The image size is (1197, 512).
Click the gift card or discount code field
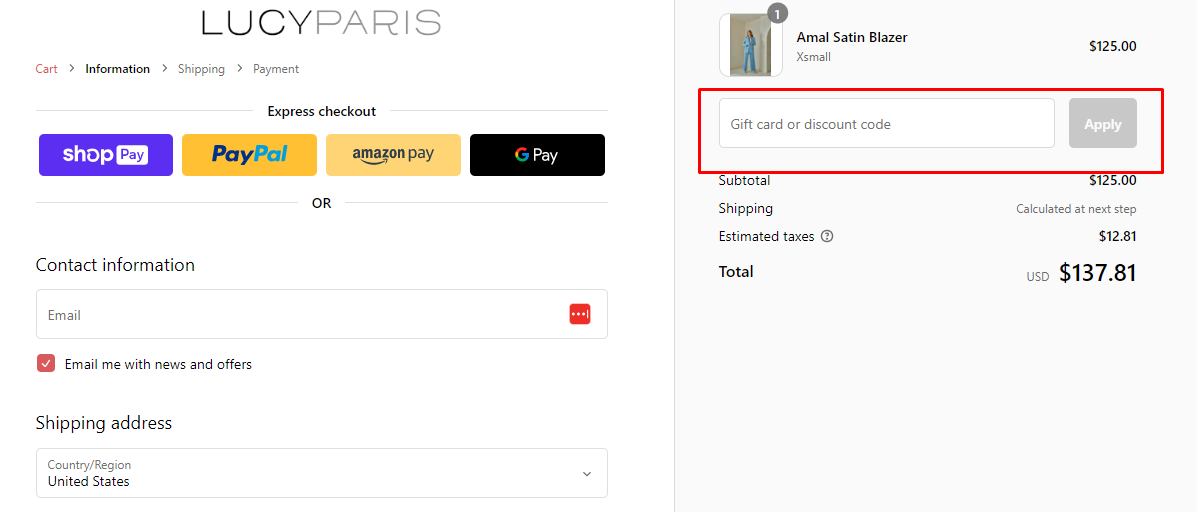[887, 123]
